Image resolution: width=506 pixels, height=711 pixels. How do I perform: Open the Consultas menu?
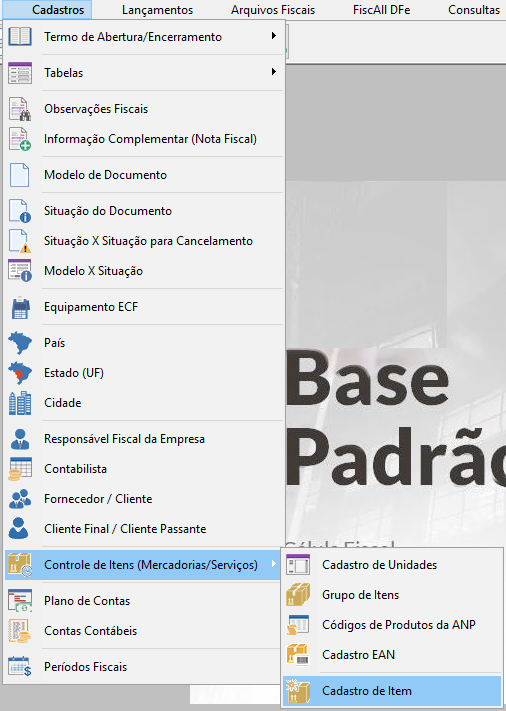point(474,10)
